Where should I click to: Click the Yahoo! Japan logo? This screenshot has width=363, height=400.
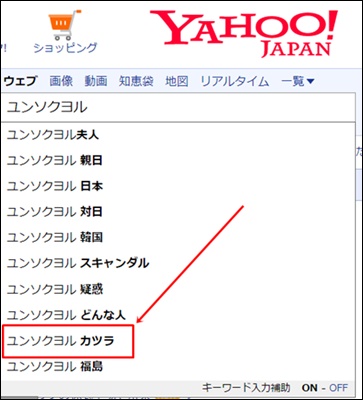point(244,33)
